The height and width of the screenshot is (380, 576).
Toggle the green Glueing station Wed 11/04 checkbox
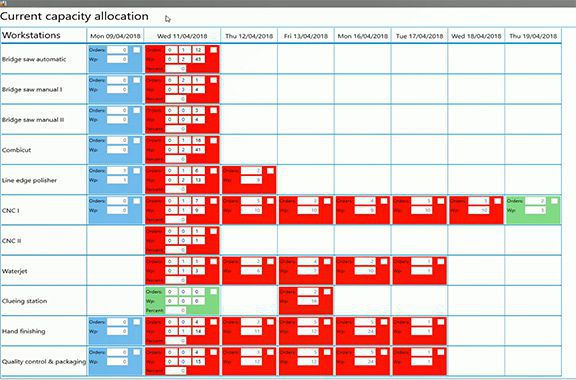(213, 291)
